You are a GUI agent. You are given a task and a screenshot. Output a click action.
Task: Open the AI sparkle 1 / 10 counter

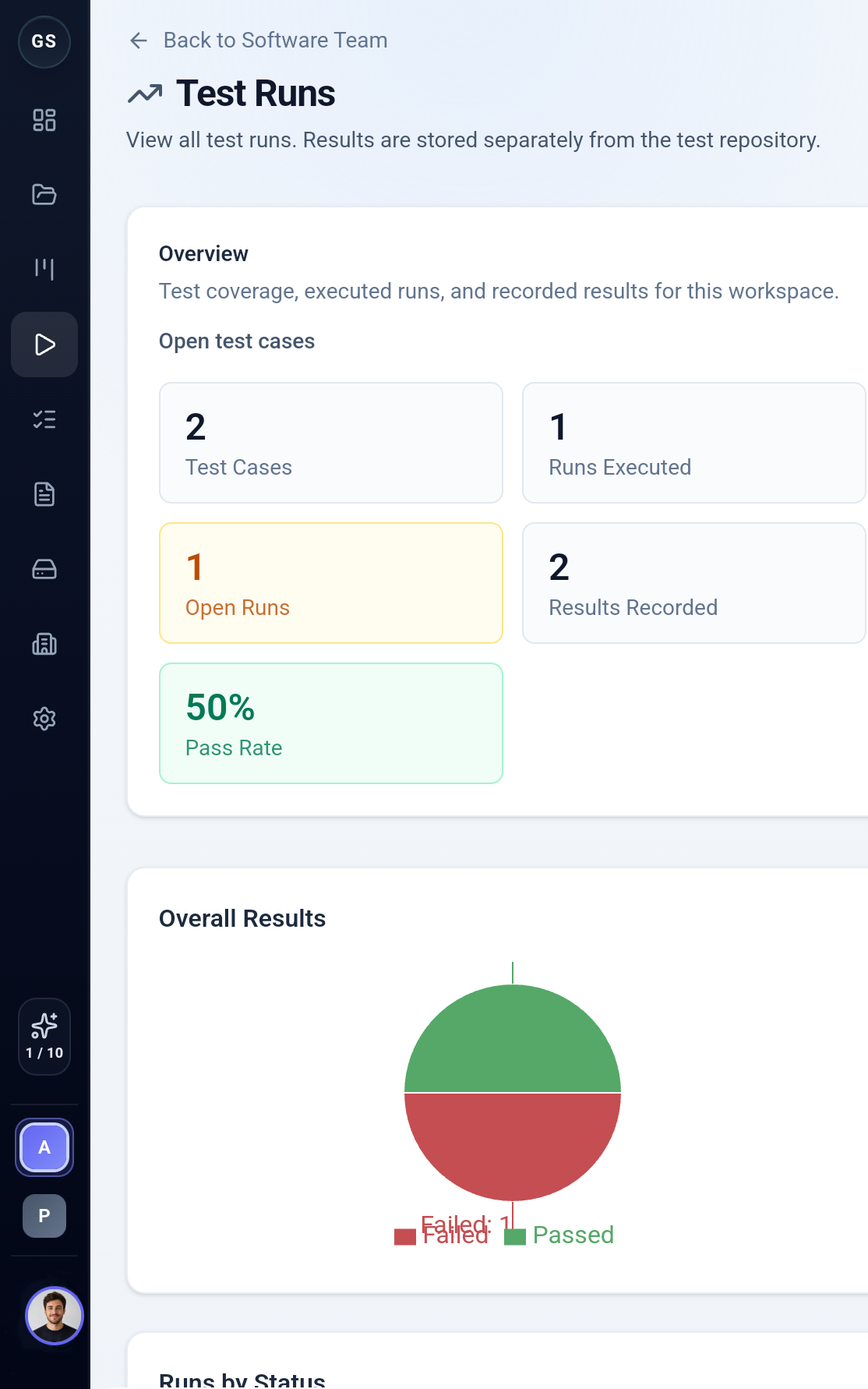(x=44, y=1037)
